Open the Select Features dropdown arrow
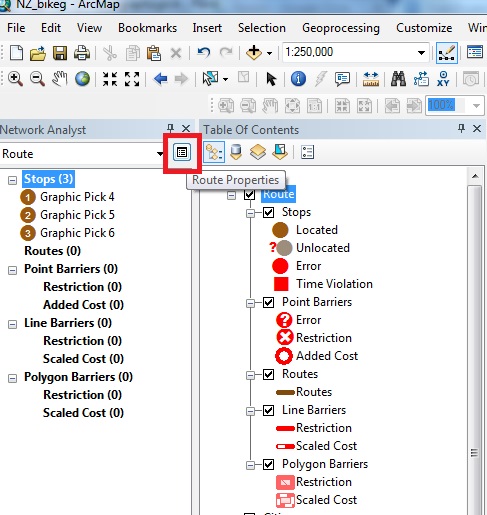The image size is (487, 515). pyautogui.click(x=226, y=79)
